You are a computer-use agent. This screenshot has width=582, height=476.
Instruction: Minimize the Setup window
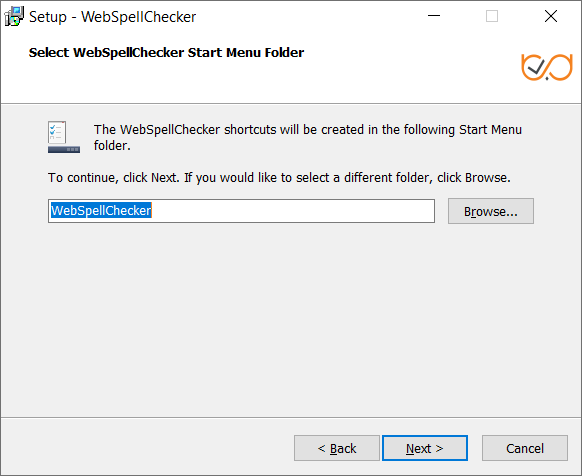pyautogui.click(x=434, y=16)
